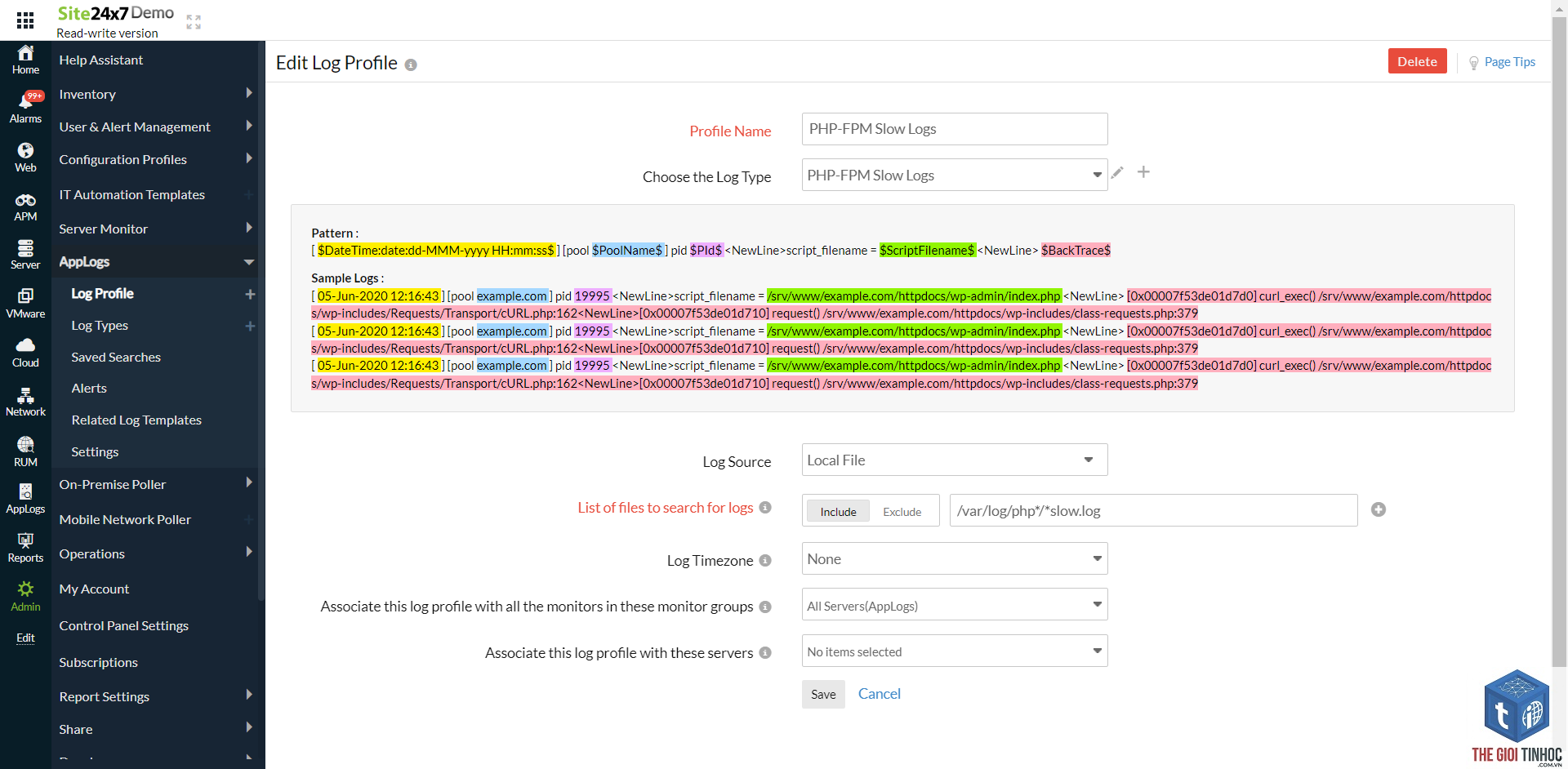Image resolution: width=1568 pixels, height=769 pixels.
Task: Click the Cancel link
Action: [879, 693]
